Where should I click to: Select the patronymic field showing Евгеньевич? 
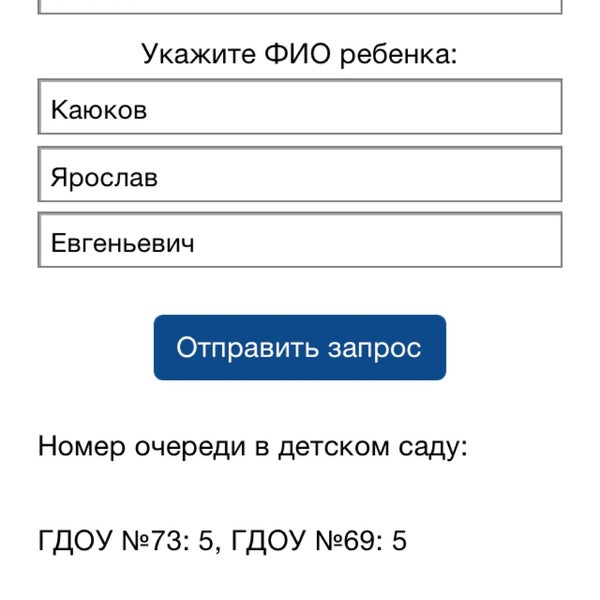coord(300,241)
